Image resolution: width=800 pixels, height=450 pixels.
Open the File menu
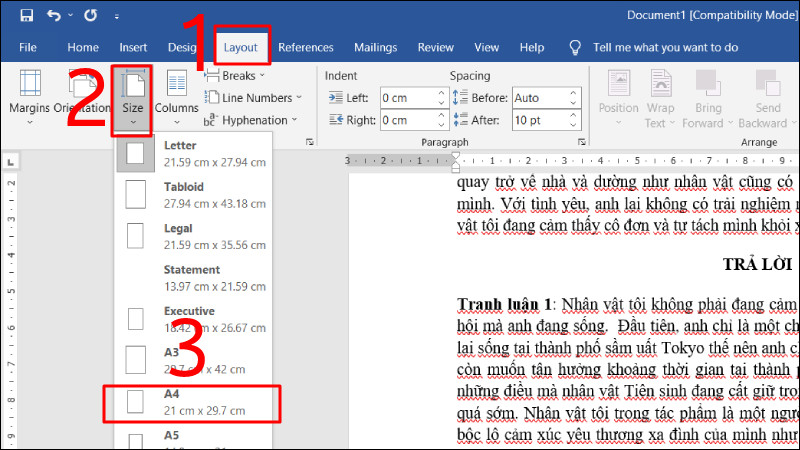[28, 47]
